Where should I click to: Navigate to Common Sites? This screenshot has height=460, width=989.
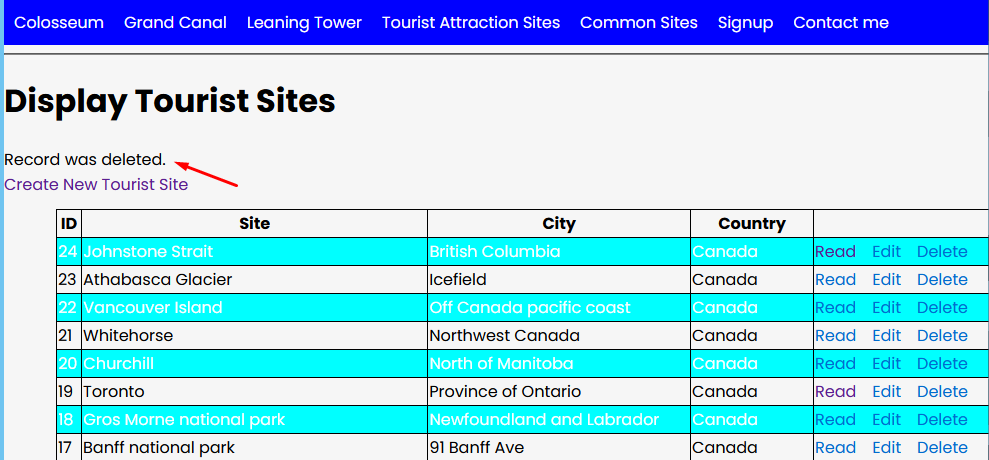click(x=639, y=22)
